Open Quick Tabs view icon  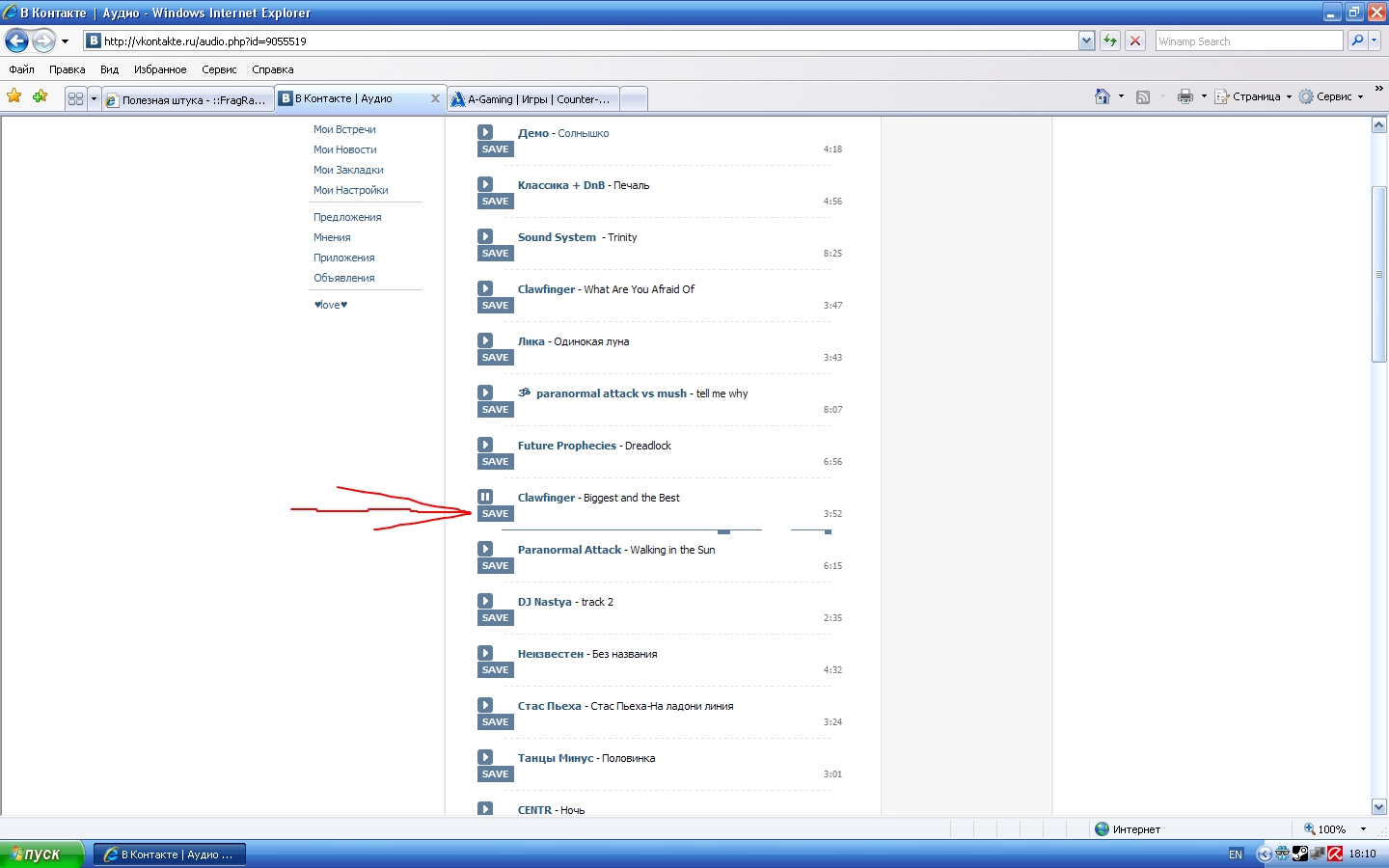click(x=76, y=98)
